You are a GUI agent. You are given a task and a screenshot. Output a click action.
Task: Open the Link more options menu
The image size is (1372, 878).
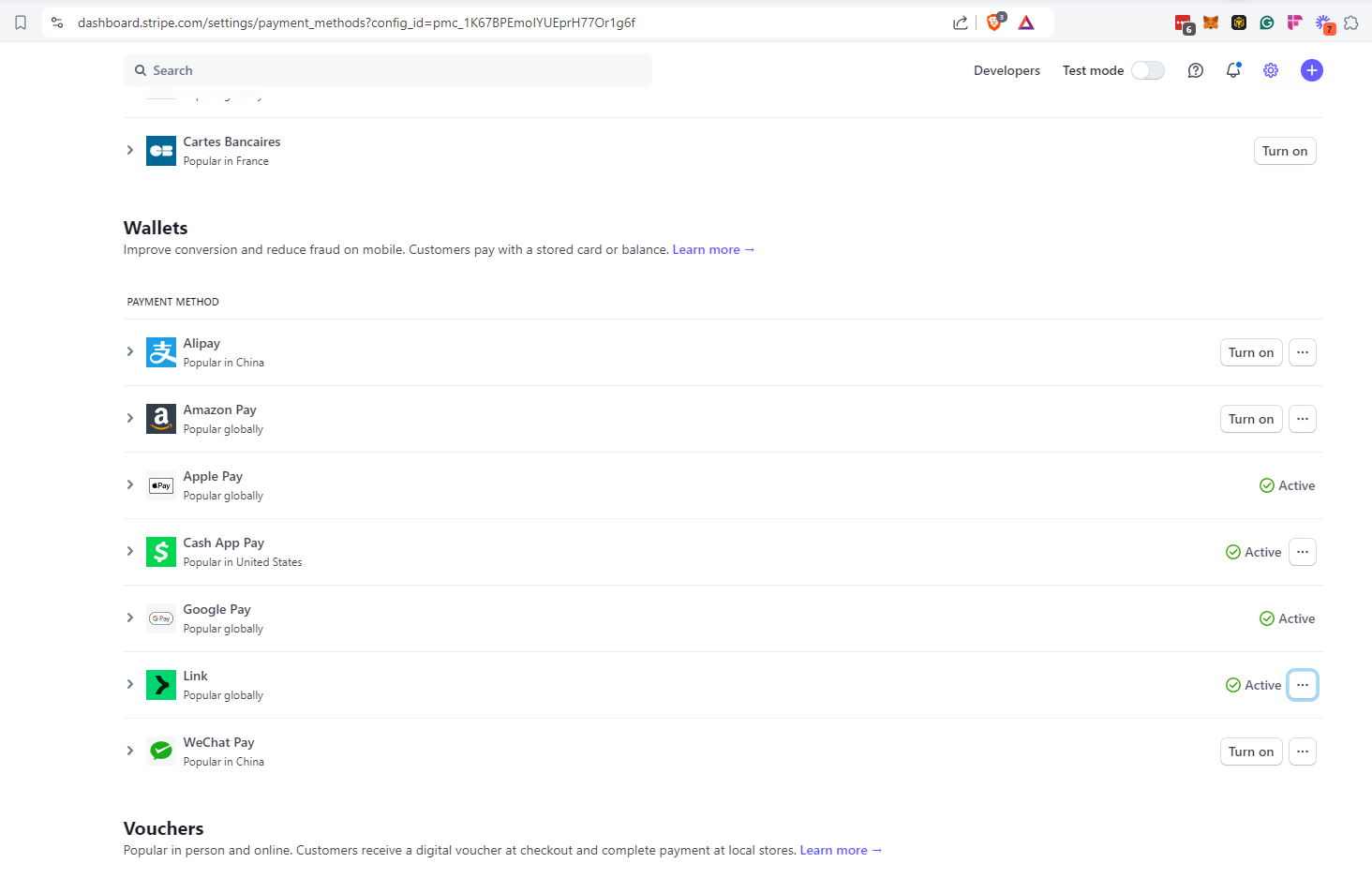[x=1303, y=685]
